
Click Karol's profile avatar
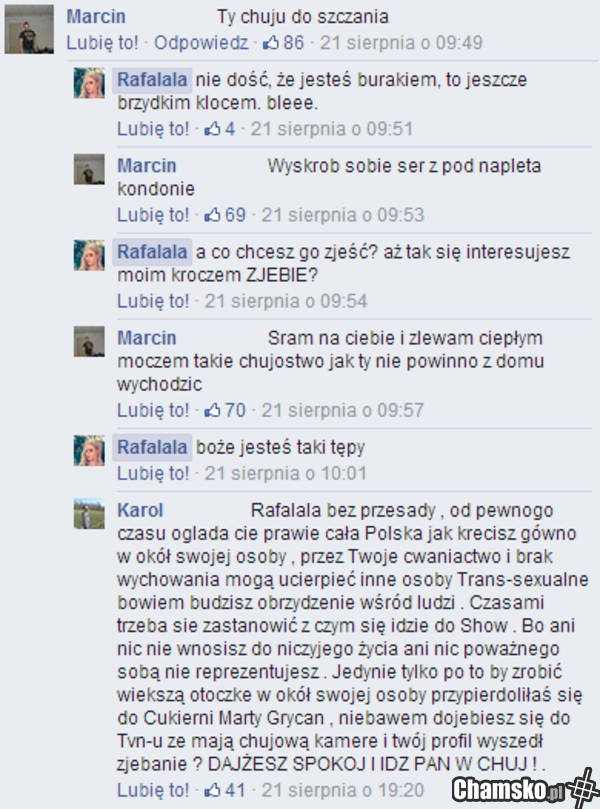pos(89,514)
